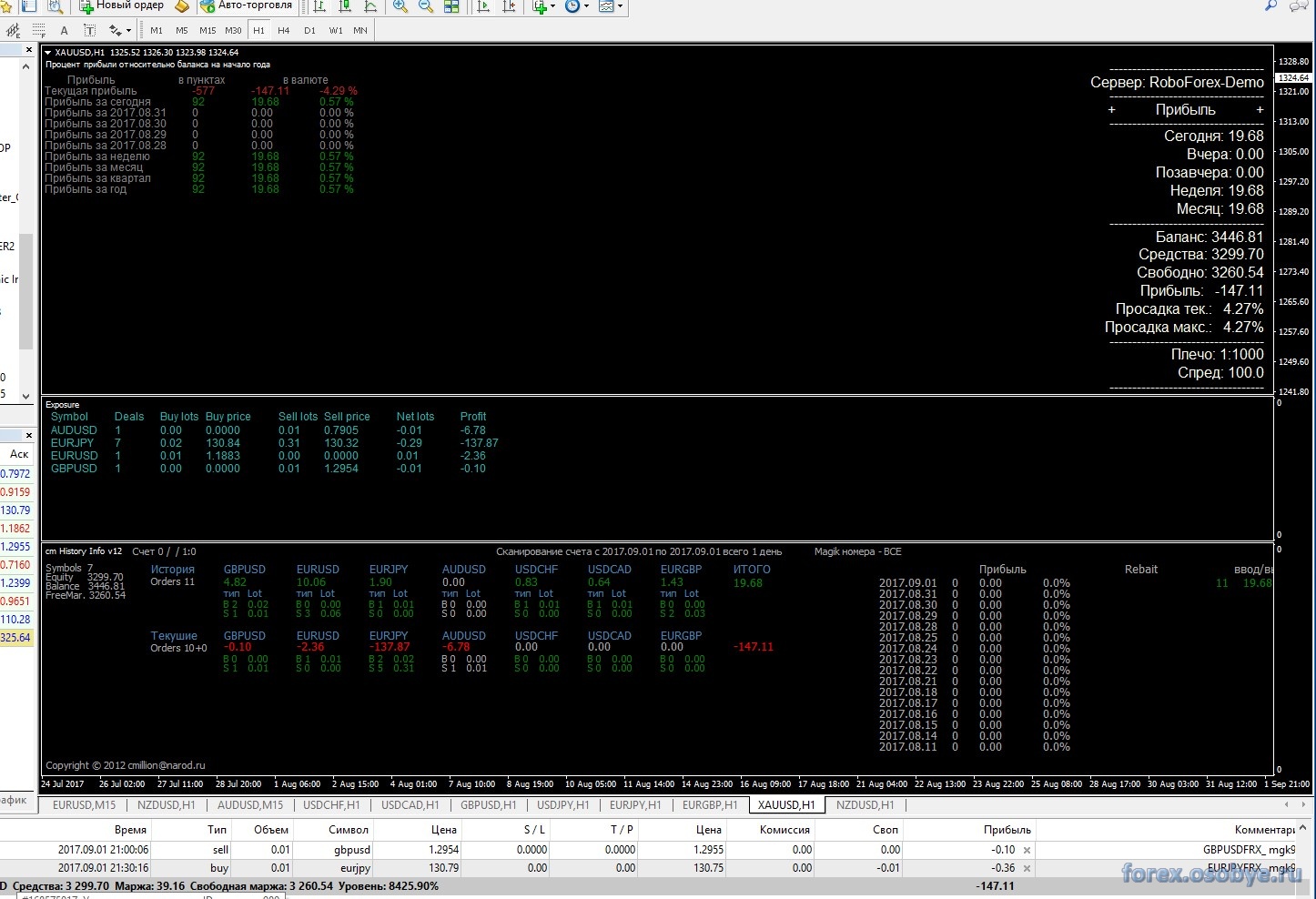Select the Fibonacci retracement tool

pos(39,30)
